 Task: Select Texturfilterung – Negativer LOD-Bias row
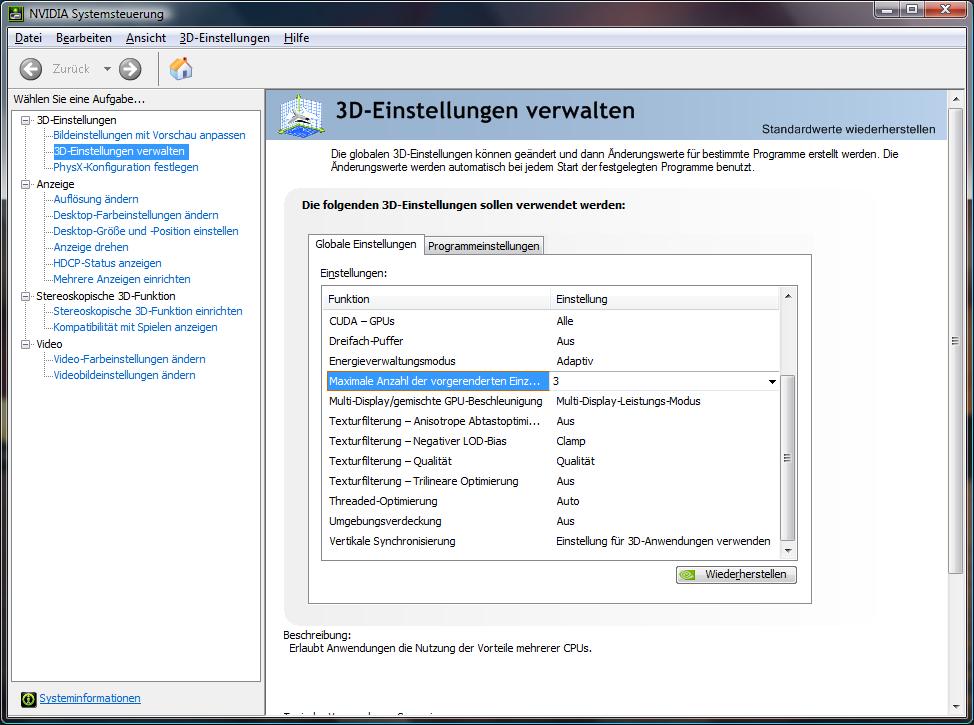pyautogui.click(x=553, y=441)
